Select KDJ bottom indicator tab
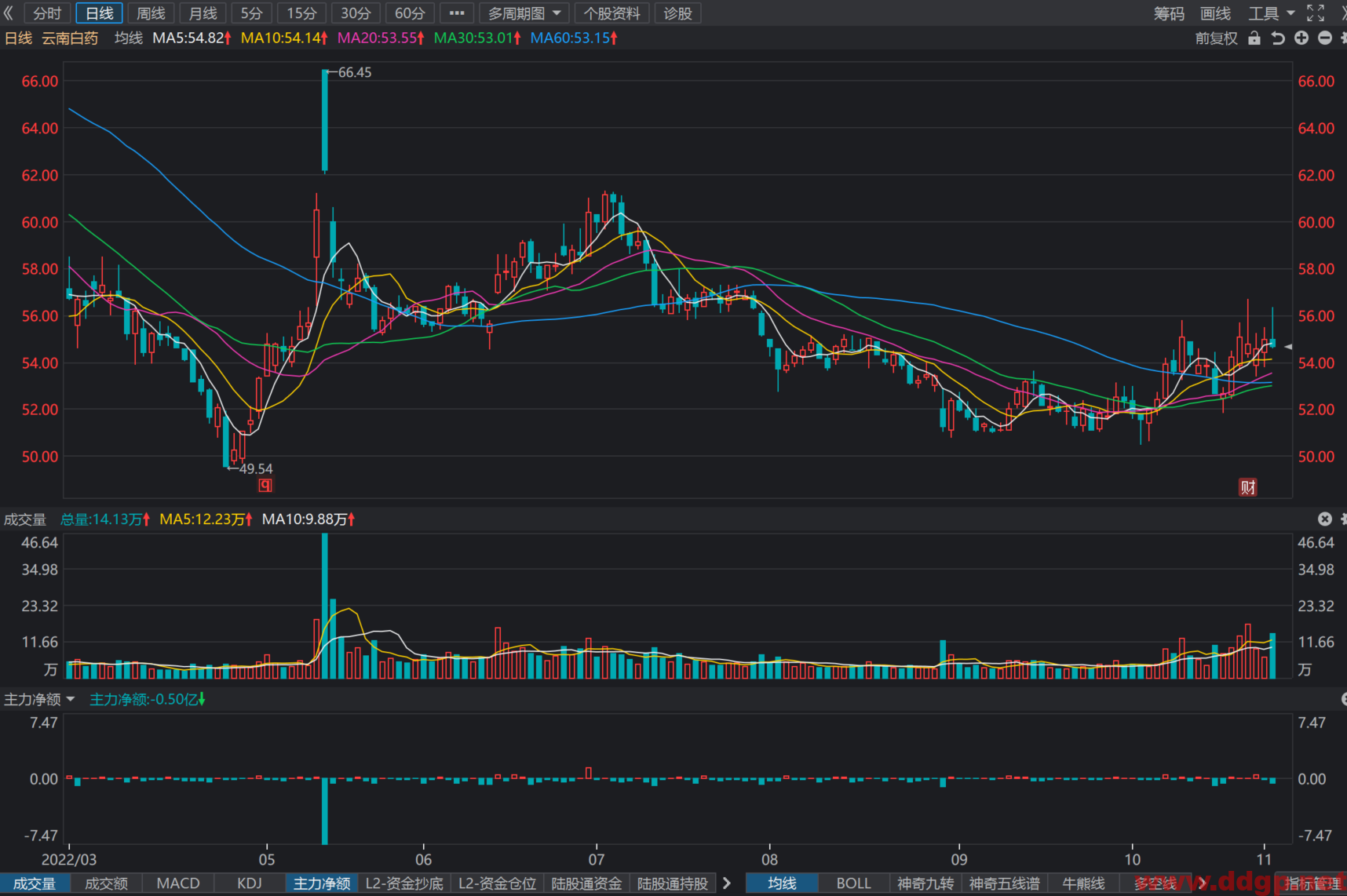 [250, 883]
